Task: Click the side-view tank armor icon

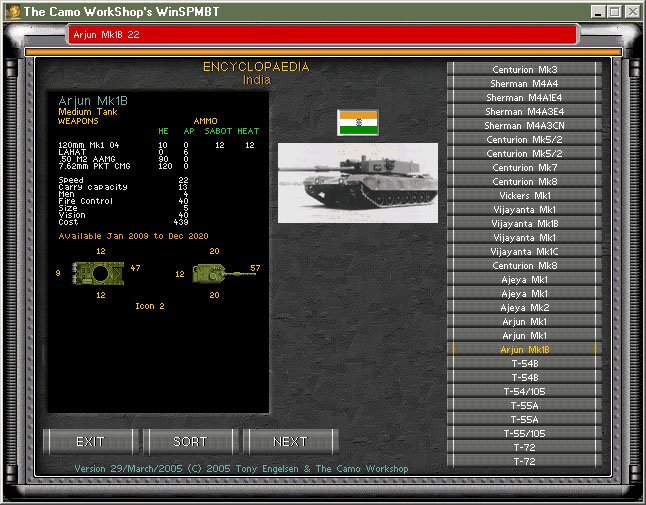Action: point(223,274)
